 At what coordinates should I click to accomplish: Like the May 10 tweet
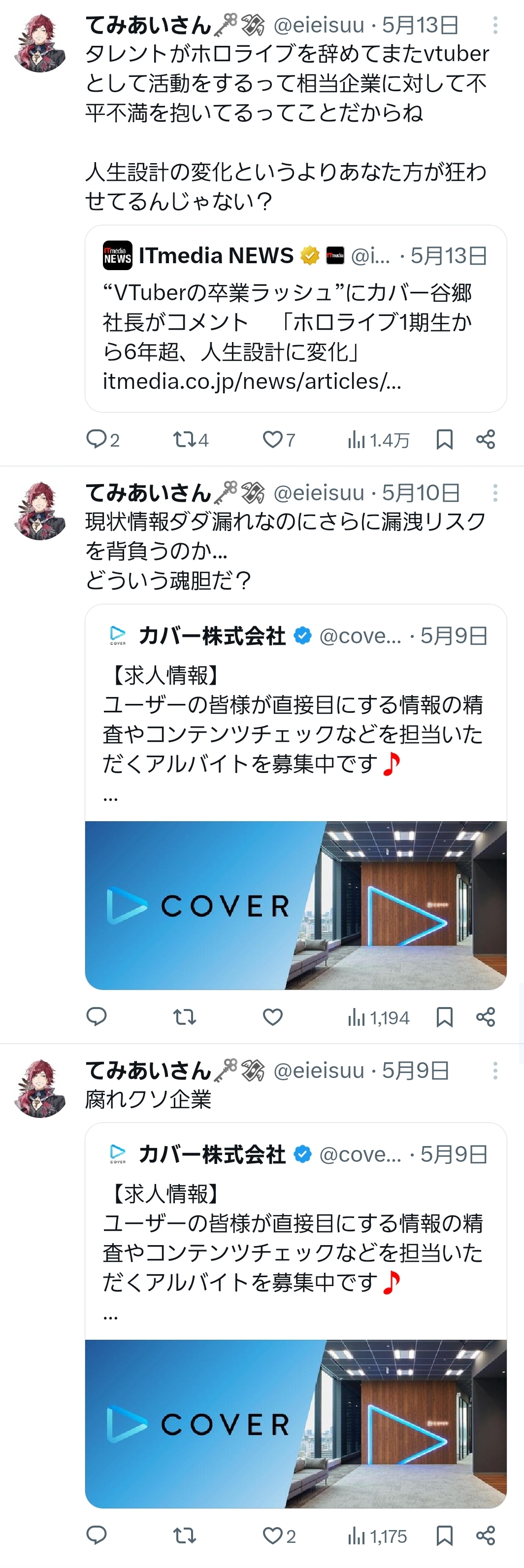click(x=272, y=1017)
